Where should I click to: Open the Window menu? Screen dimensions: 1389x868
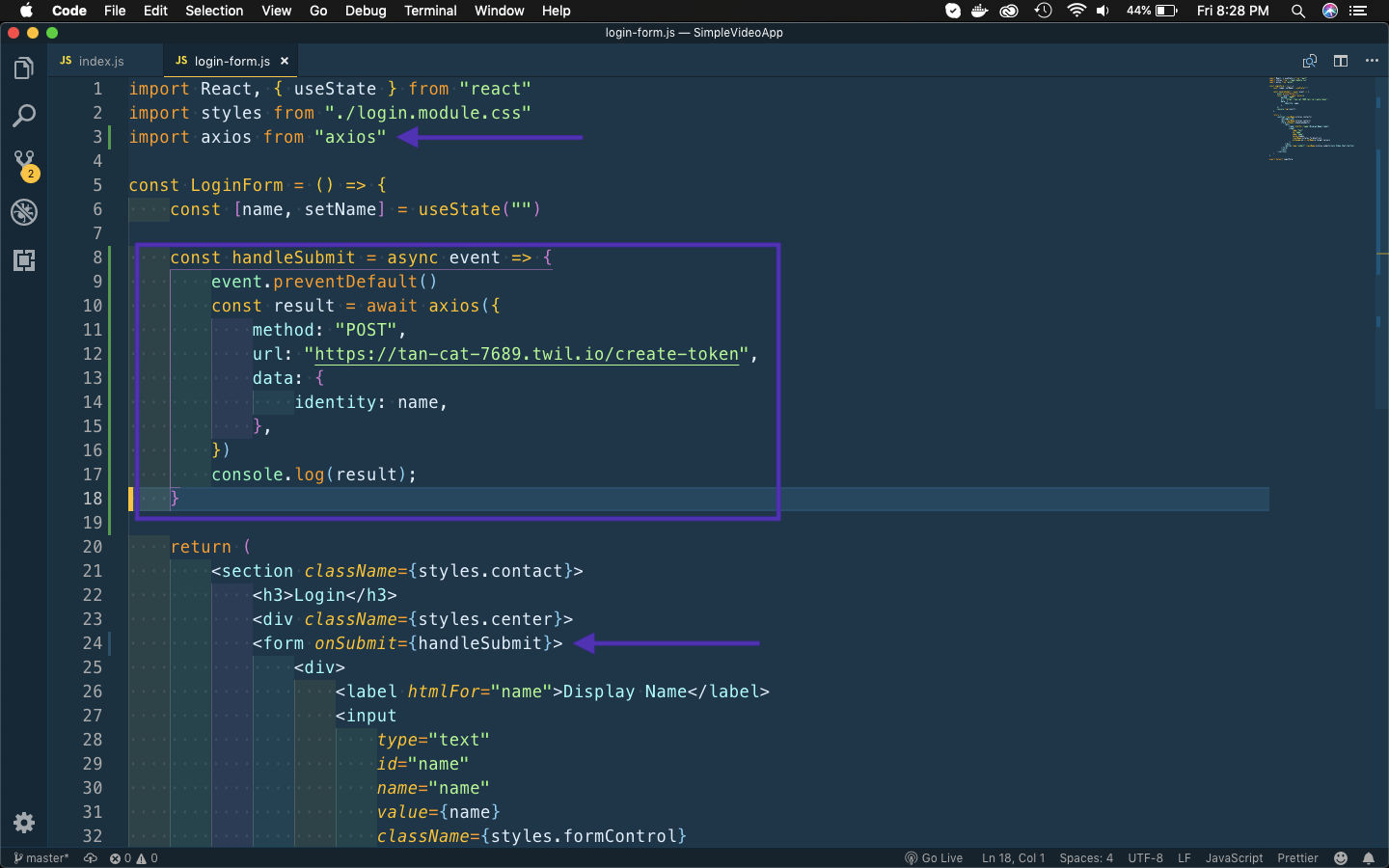(499, 11)
